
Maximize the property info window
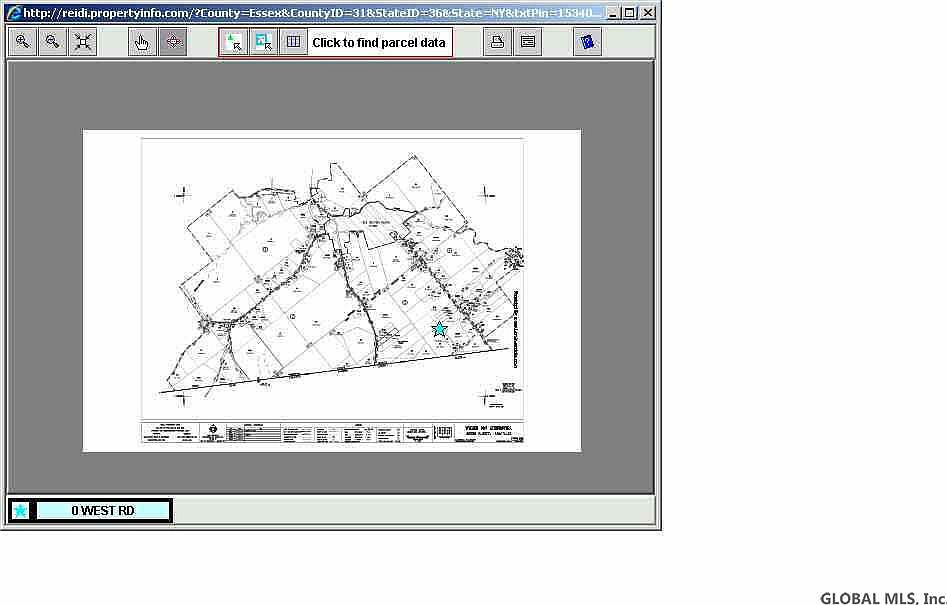(x=629, y=13)
